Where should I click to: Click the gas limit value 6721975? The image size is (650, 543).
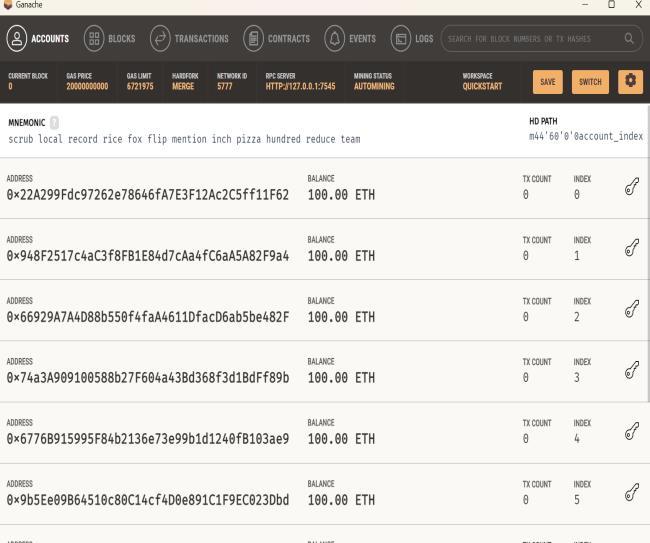point(140,86)
